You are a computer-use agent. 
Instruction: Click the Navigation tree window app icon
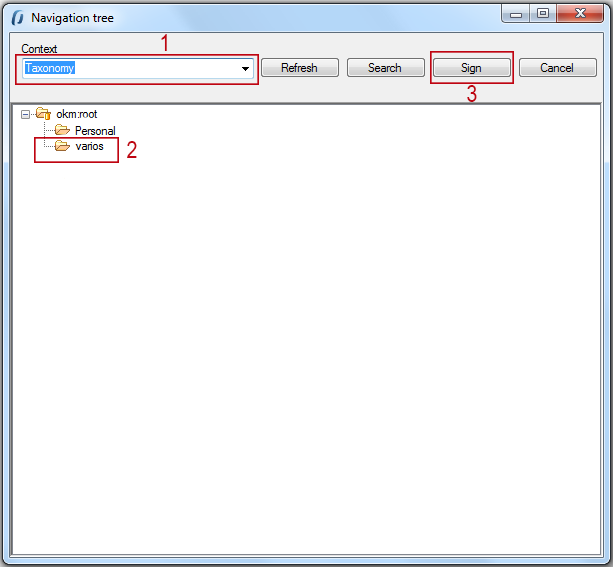click(x=18, y=18)
